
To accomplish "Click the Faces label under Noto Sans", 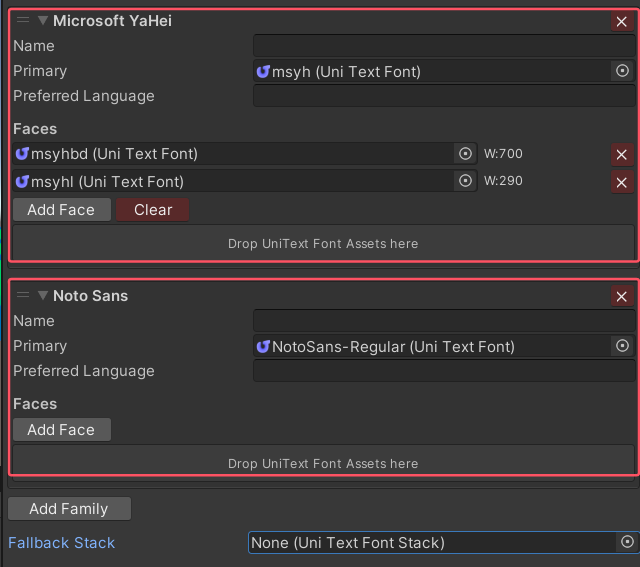I will [35, 404].
